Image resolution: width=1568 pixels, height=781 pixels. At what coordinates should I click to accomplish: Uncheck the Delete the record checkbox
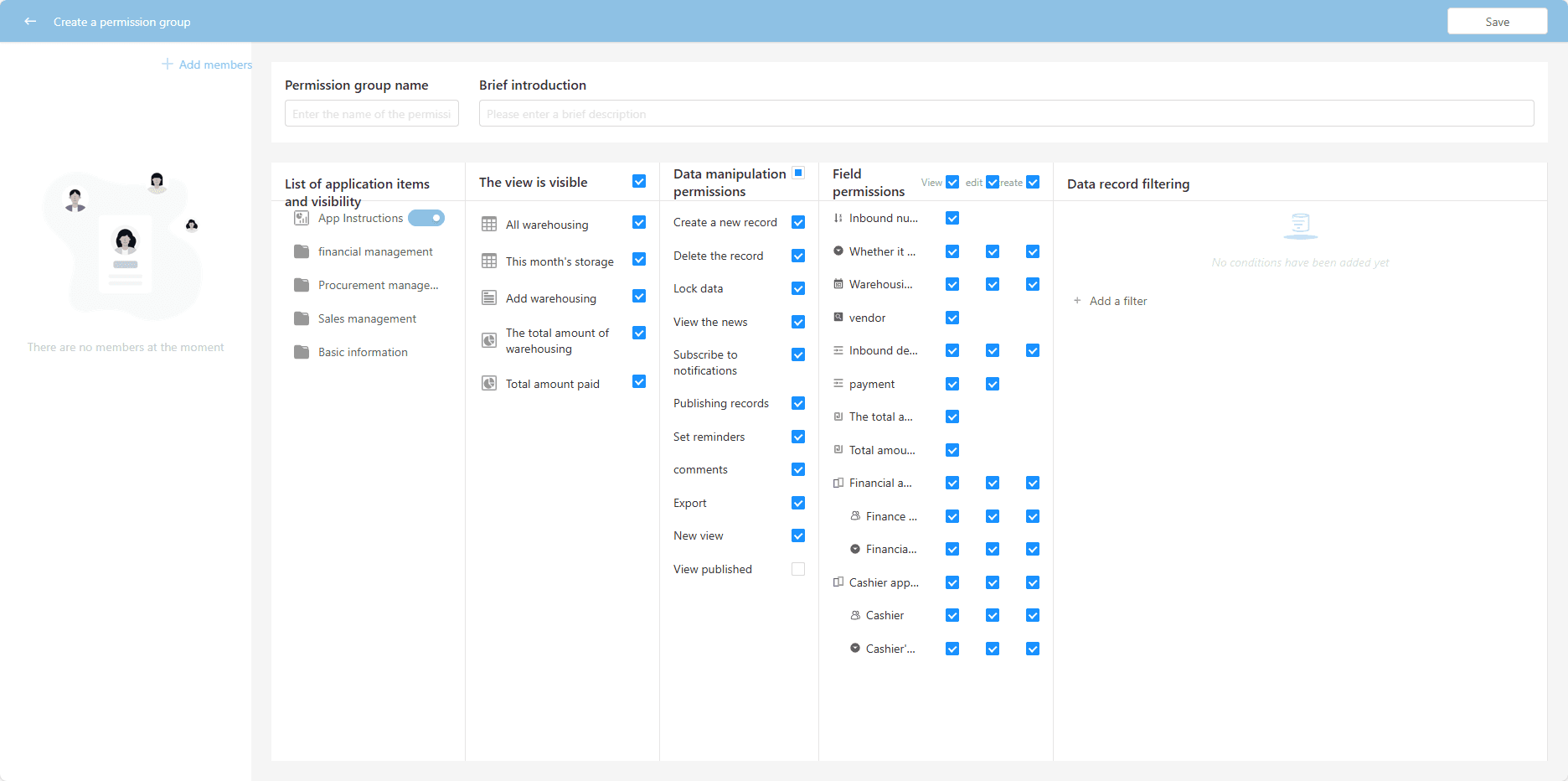click(x=798, y=256)
